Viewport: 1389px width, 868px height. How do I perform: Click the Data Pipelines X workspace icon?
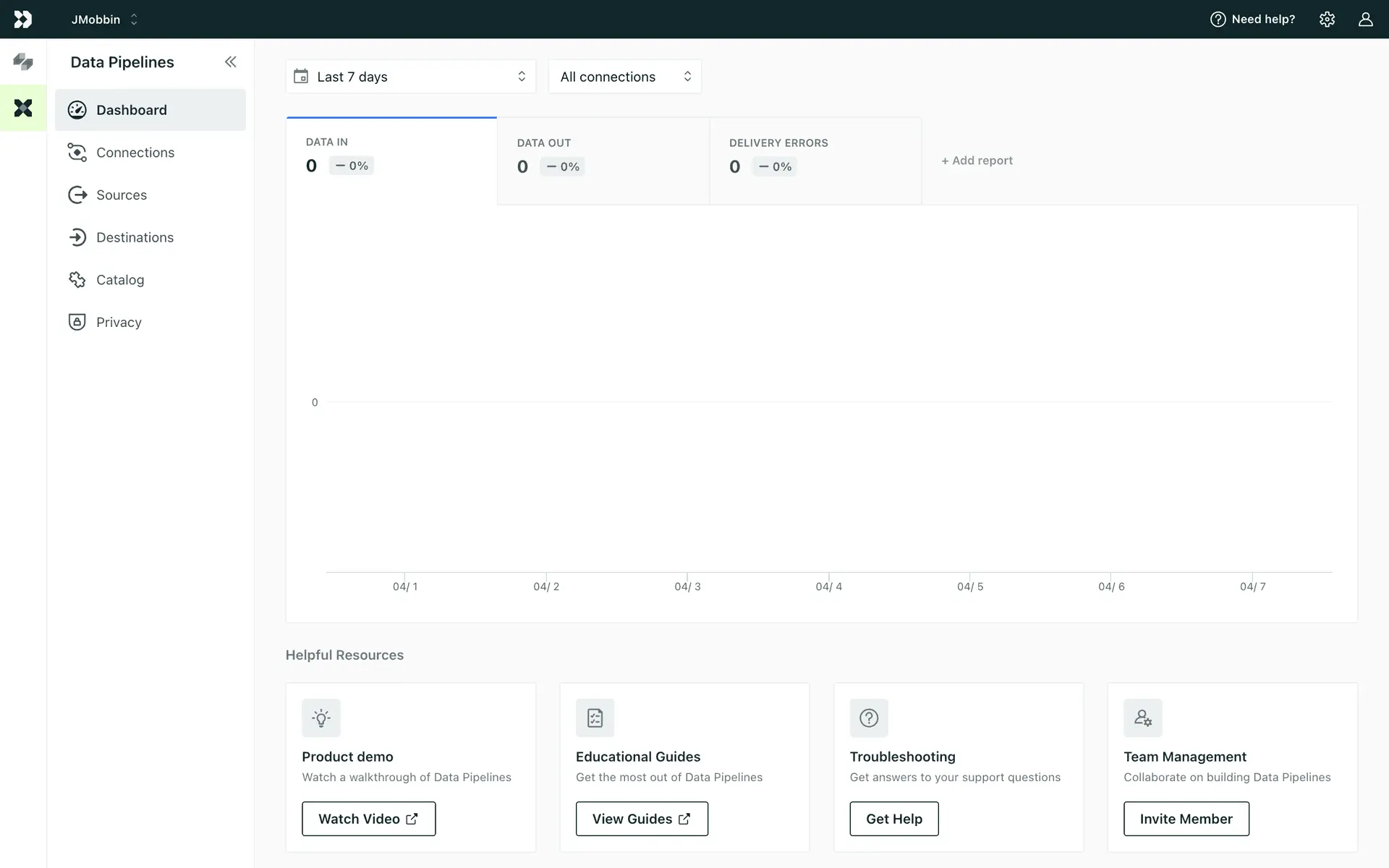click(23, 109)
